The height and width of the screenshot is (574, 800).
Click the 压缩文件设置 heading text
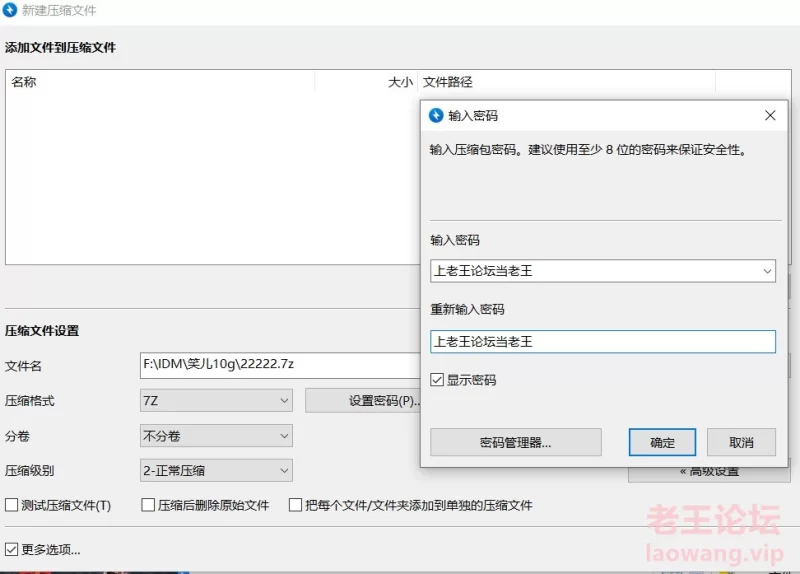point(42,331)
